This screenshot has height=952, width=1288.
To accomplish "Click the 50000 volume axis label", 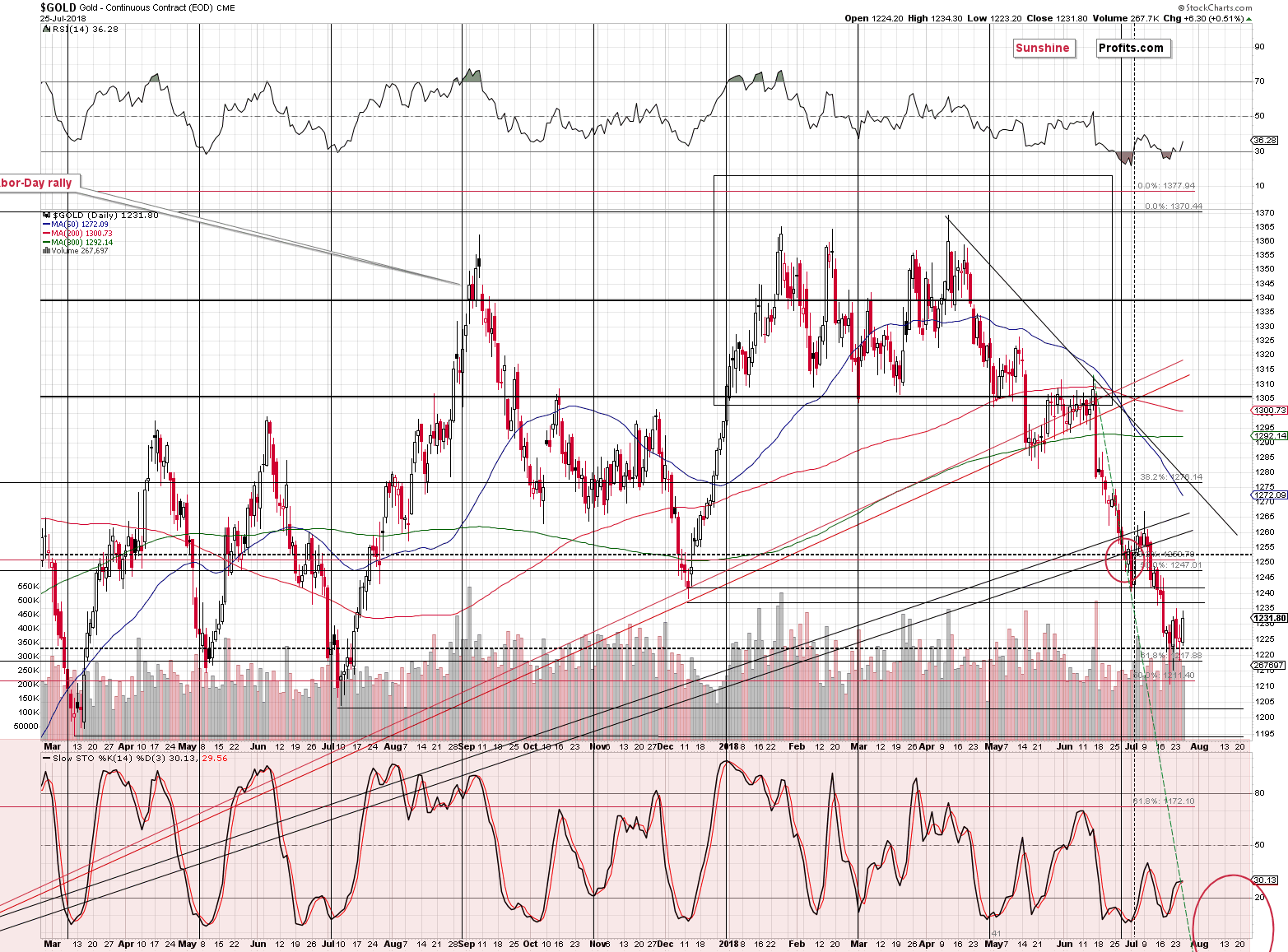I will 27,727.
